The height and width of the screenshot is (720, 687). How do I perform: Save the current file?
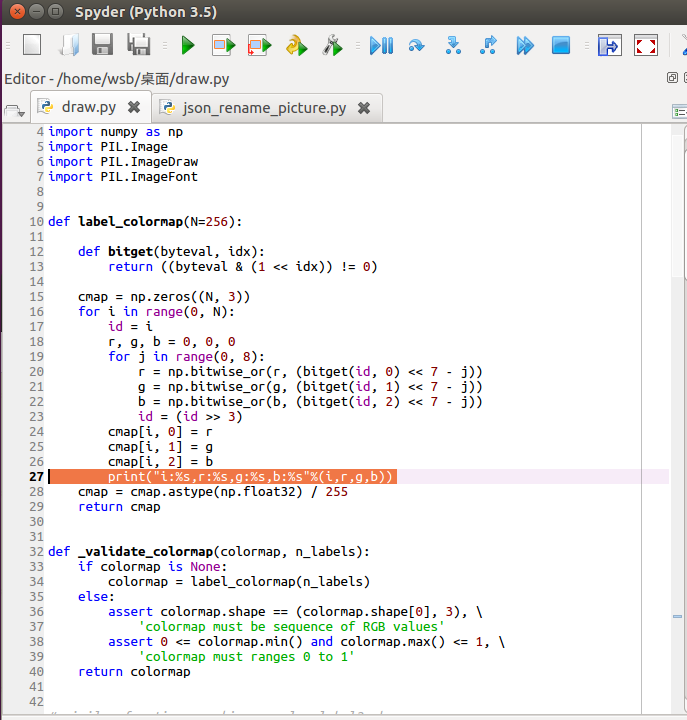point(102,45)
